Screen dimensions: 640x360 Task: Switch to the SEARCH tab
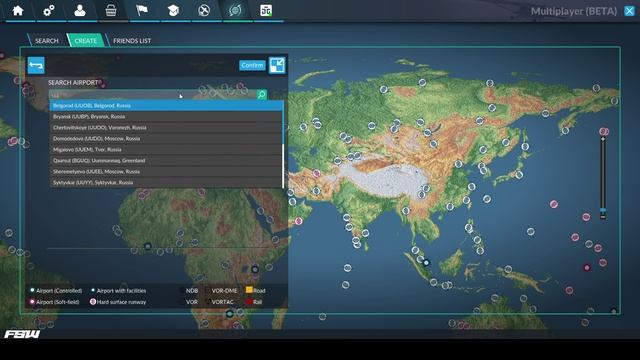tap(46, 40)
